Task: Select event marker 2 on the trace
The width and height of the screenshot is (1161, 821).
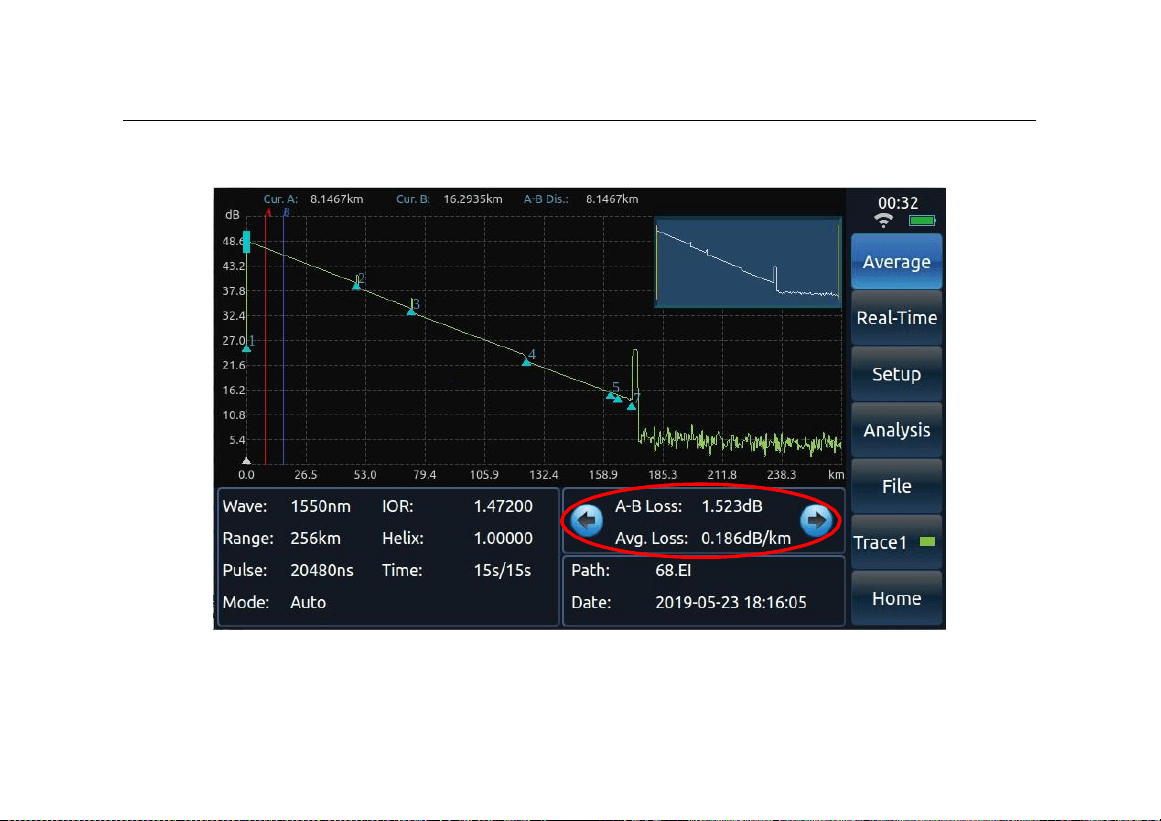Action: (356, 286)
